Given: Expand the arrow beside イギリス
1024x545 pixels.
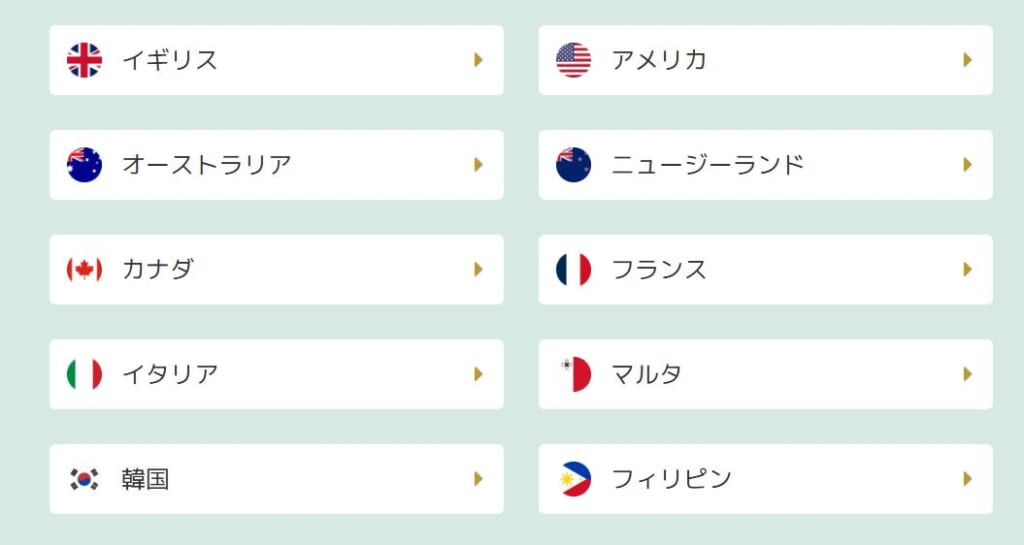Looking at the screenshot, I should pos(478,60).
